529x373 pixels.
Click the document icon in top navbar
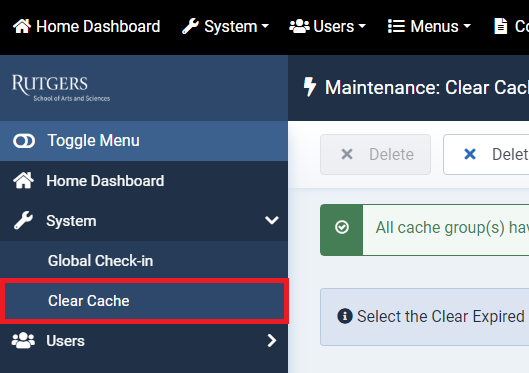click(501, 26)
